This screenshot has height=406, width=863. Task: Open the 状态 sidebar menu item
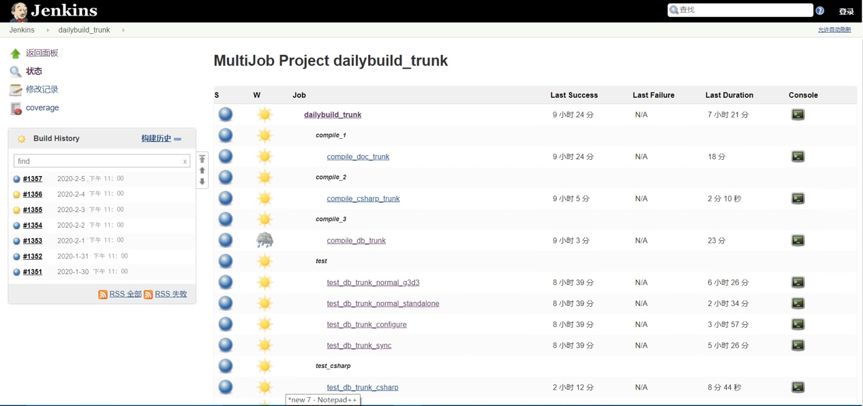34,71
